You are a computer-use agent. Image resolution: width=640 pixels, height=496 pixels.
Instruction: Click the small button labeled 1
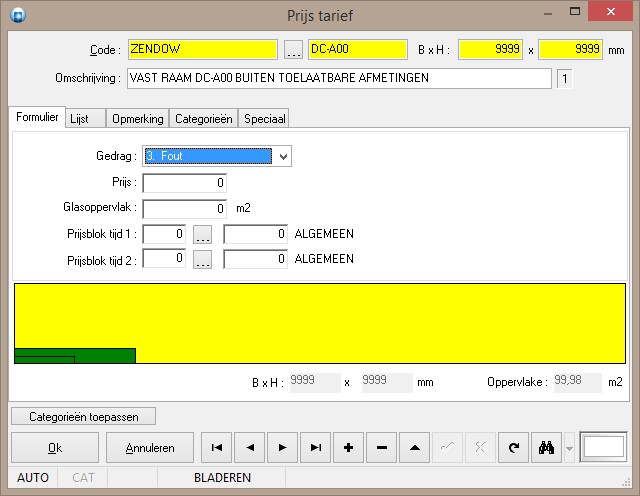coord(564,78)
